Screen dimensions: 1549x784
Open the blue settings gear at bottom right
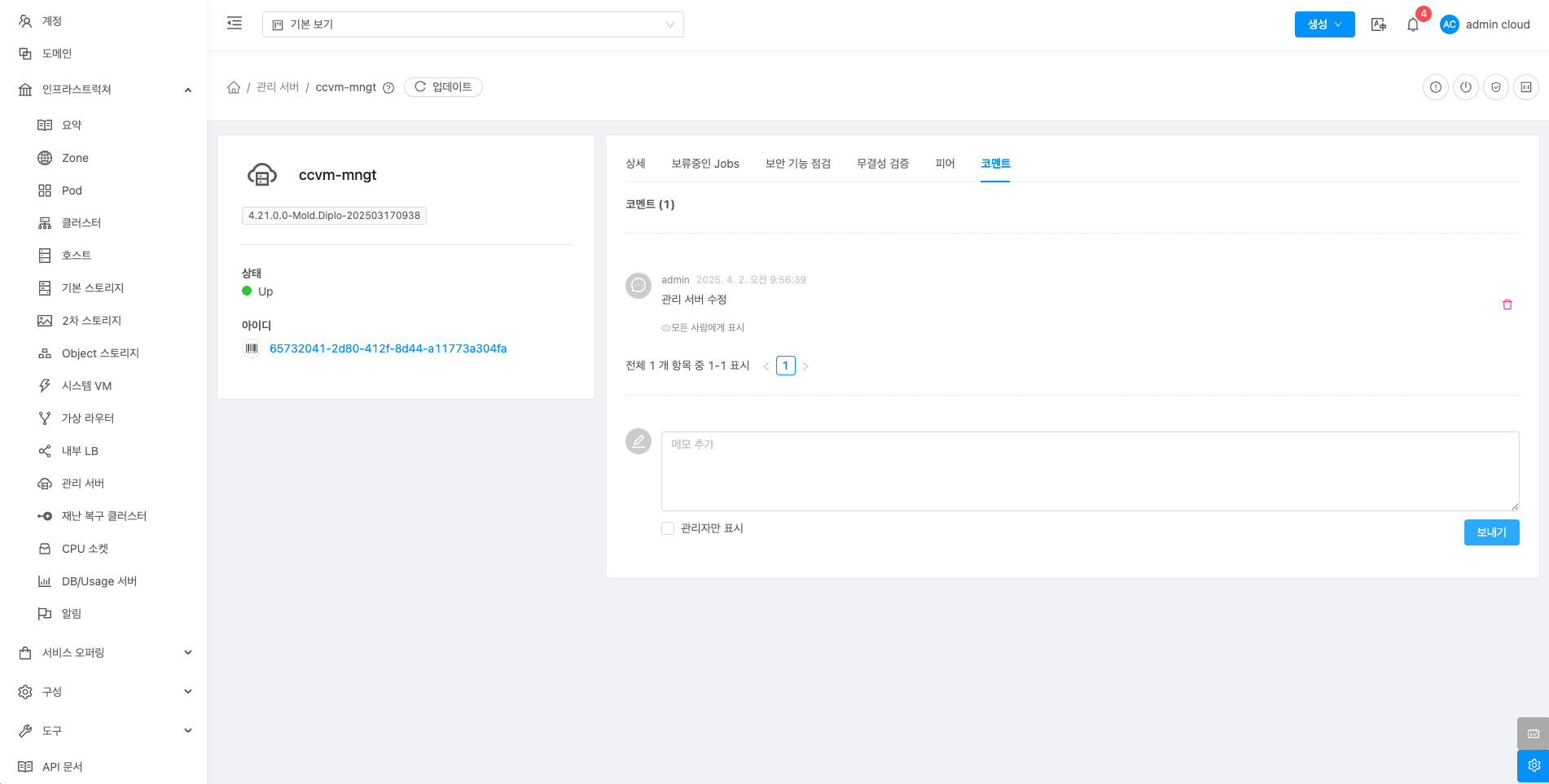point(1533,765)
